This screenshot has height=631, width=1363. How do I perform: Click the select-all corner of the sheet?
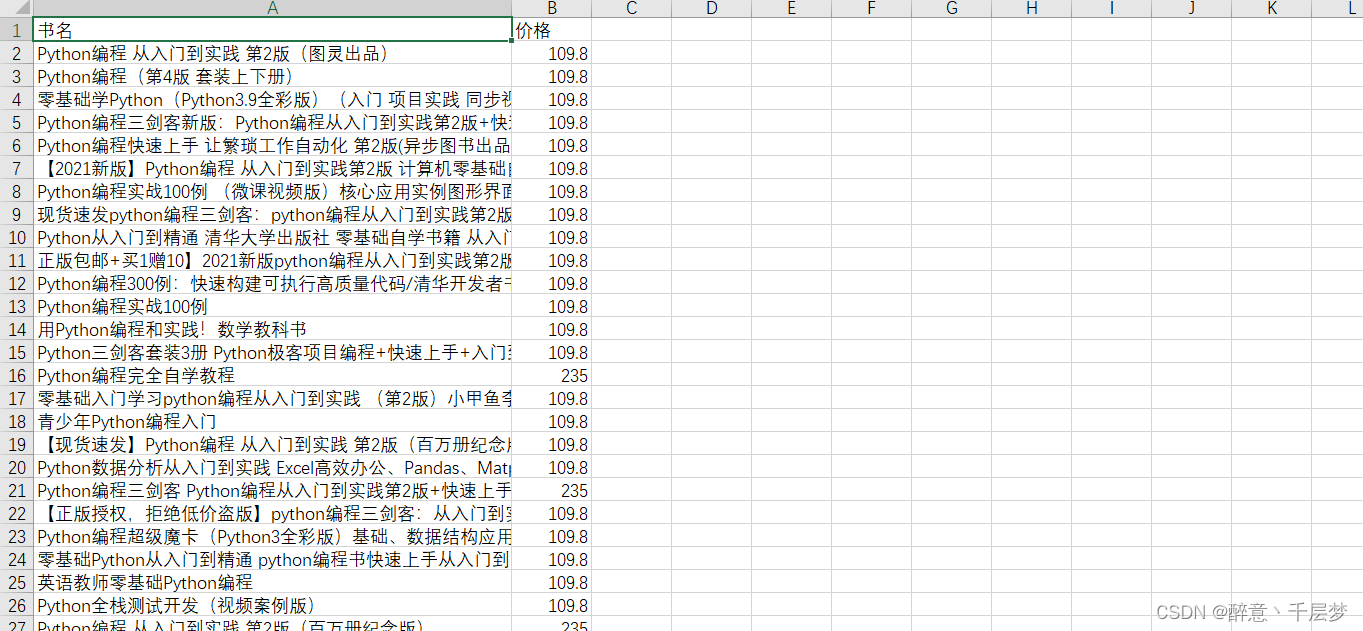[x=16, y=8]
